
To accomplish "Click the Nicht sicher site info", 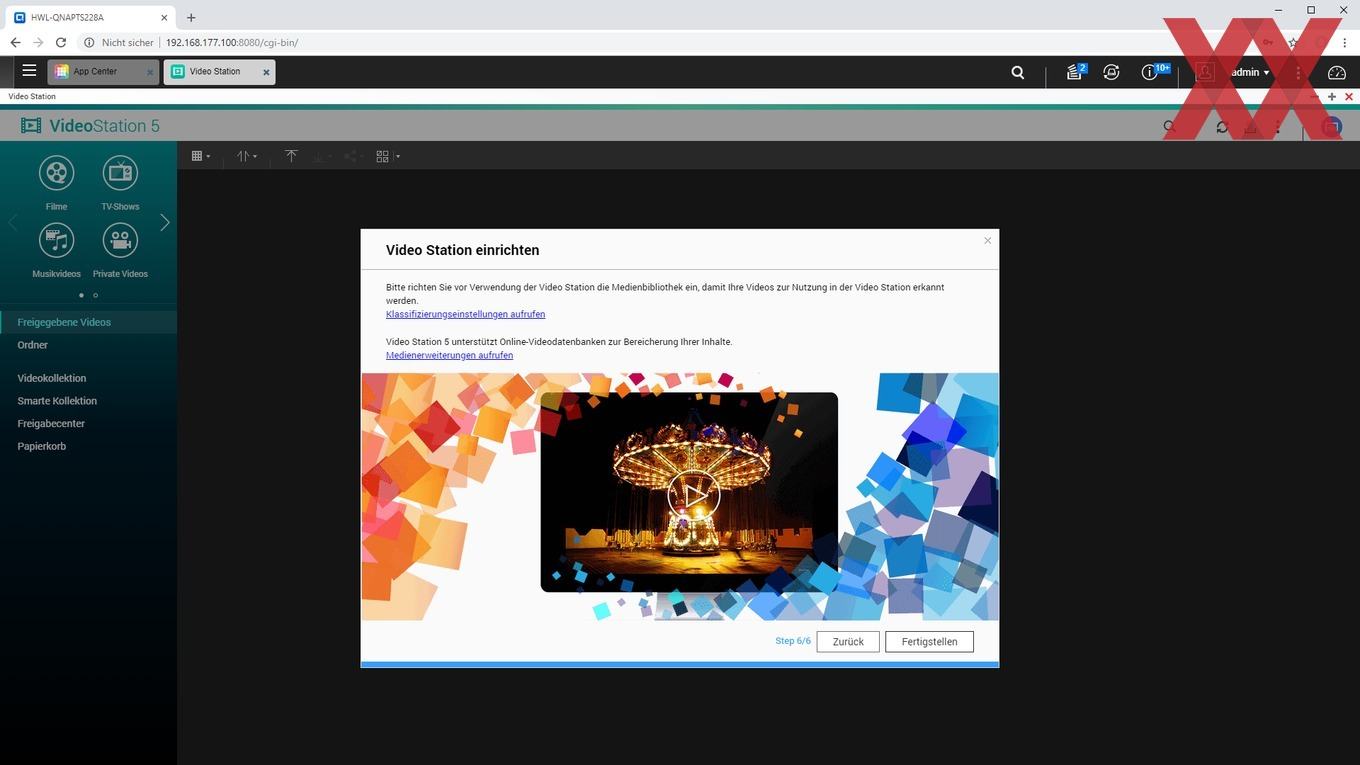I will point(119,43).
